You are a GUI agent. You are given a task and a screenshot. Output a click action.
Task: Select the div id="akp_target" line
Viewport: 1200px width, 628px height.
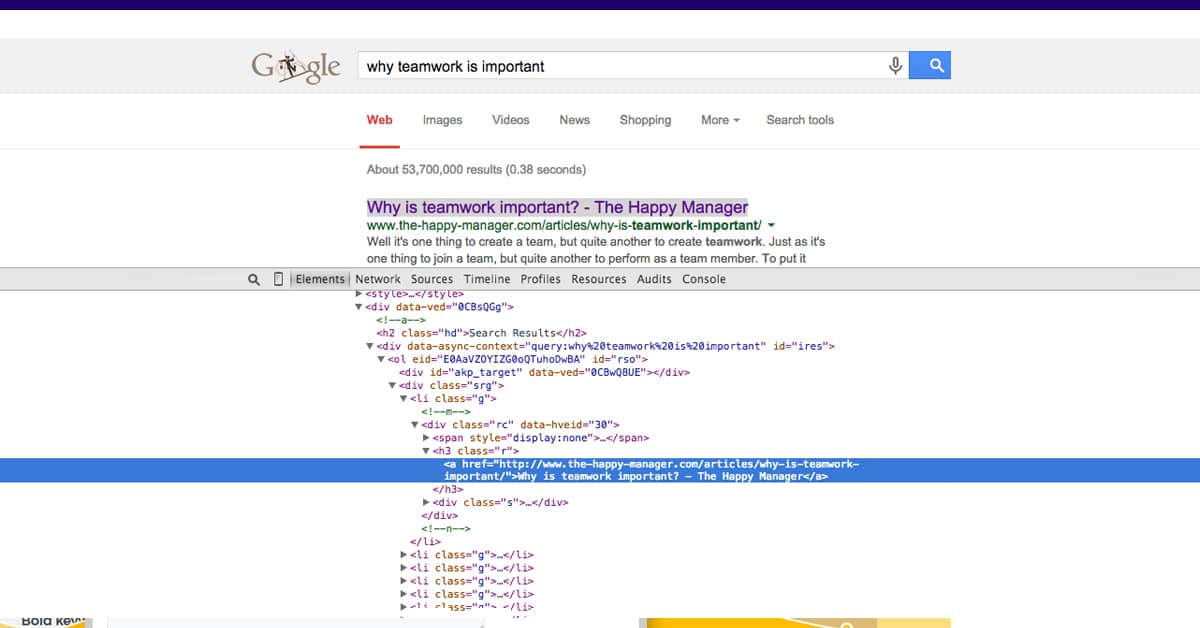point(544,372)
